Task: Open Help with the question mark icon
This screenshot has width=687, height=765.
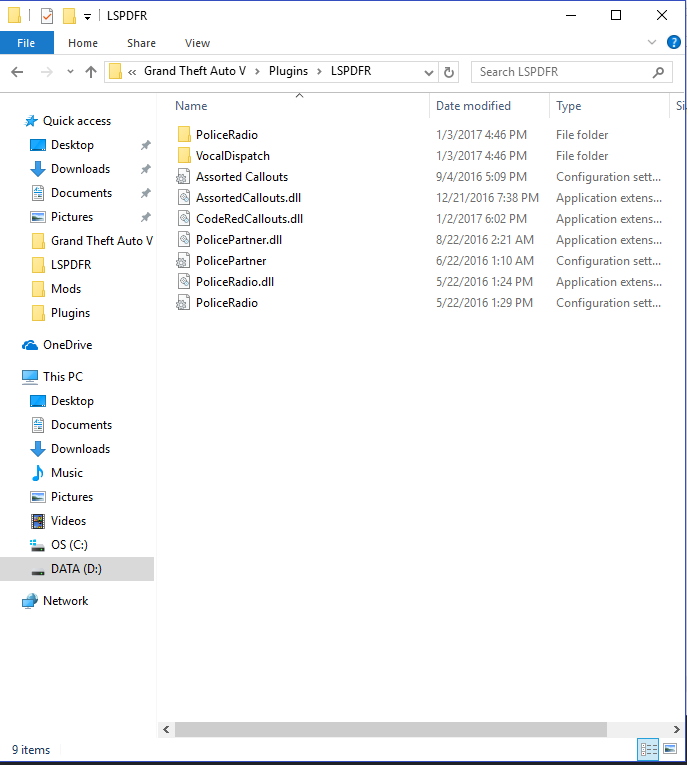Action: pos(673,42)
